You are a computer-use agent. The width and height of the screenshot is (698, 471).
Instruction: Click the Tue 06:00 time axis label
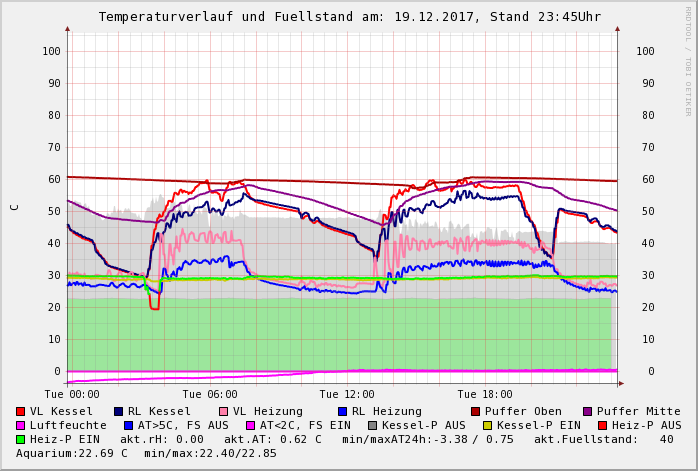(210, 394)
